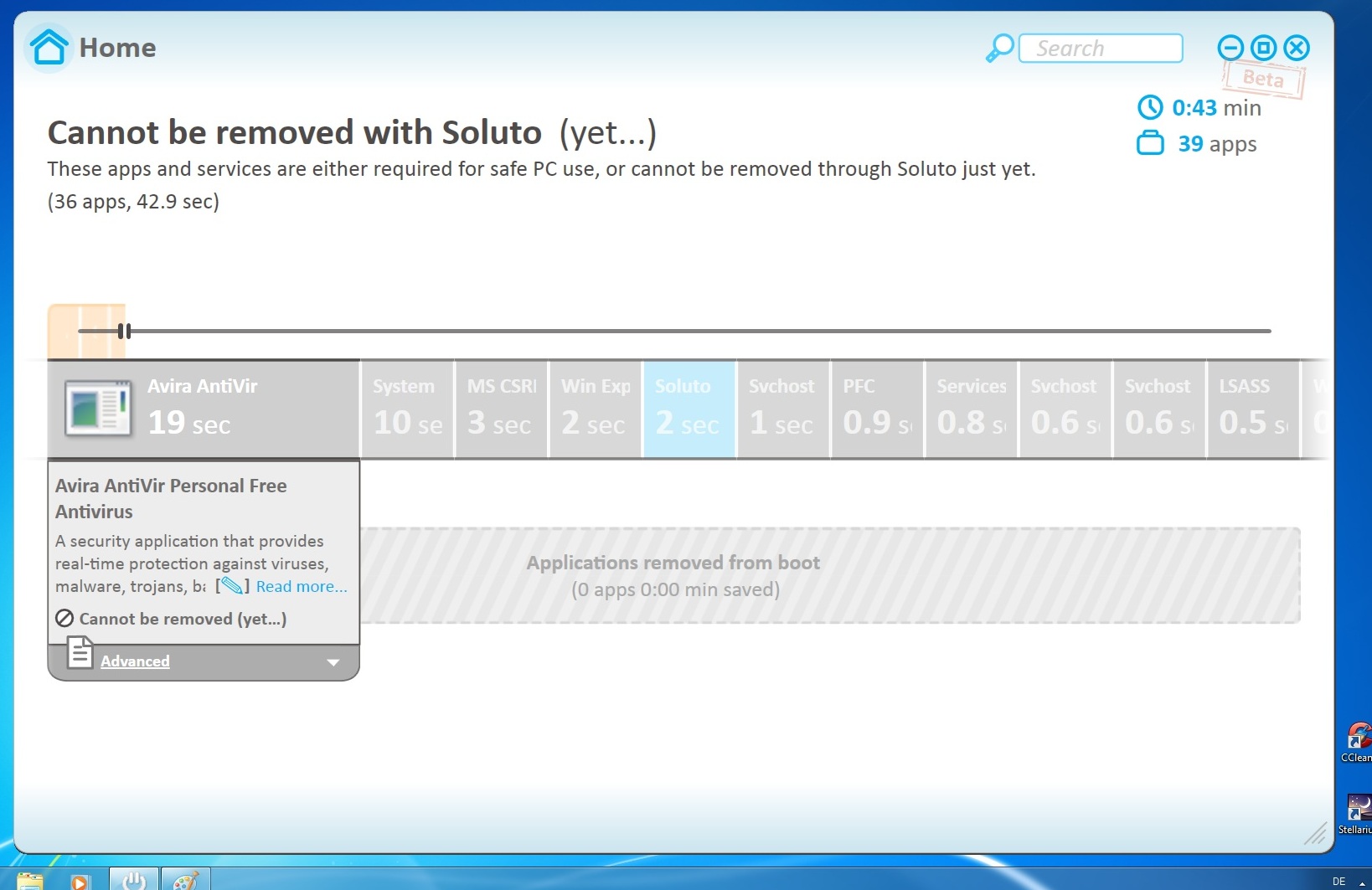The height and width of the screenshot is (890, 1372).
Task: Close the Soluto window
Action: 1297,48
